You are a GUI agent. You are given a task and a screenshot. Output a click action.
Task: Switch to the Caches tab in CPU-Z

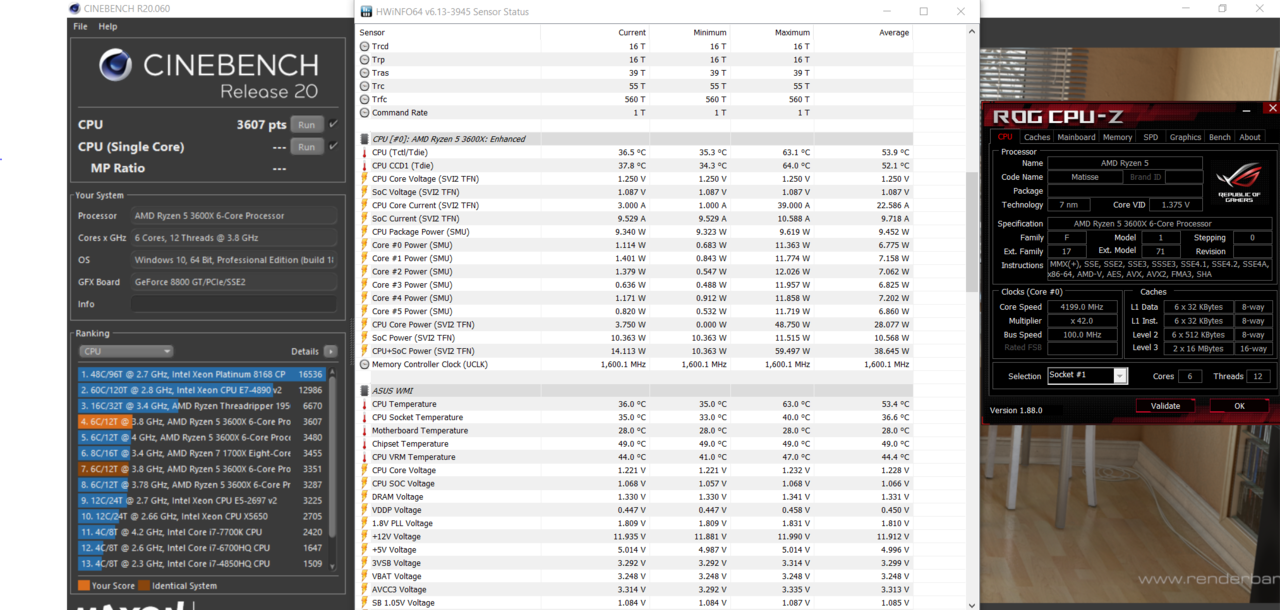click(x=1037, y=137)
